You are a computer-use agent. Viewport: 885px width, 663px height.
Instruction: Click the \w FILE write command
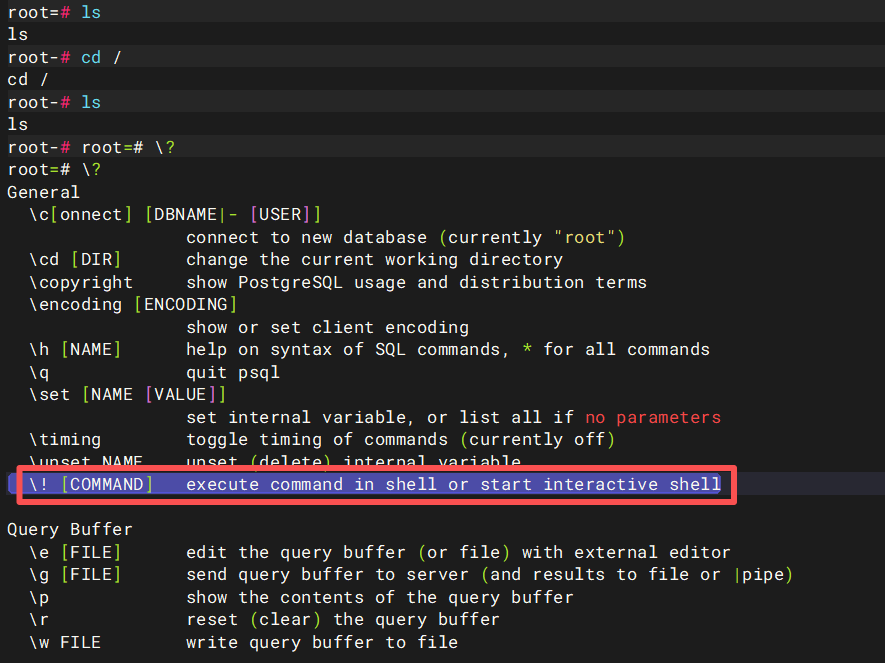[x=65, y=642]
